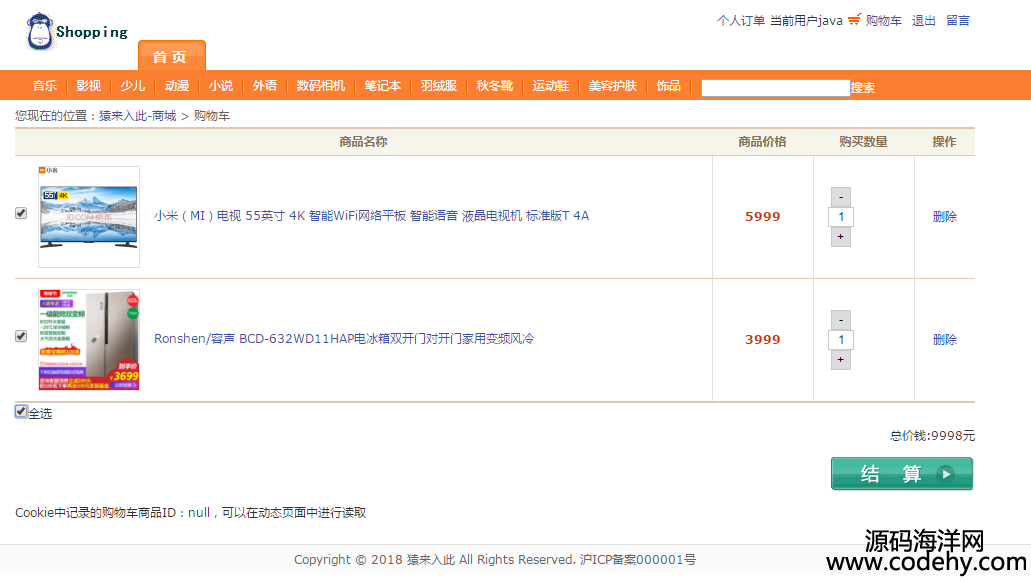Click the orange shopping cart icon
Image resolution: width=1031 pixels, height=582 pixels.
pos(854,20)
